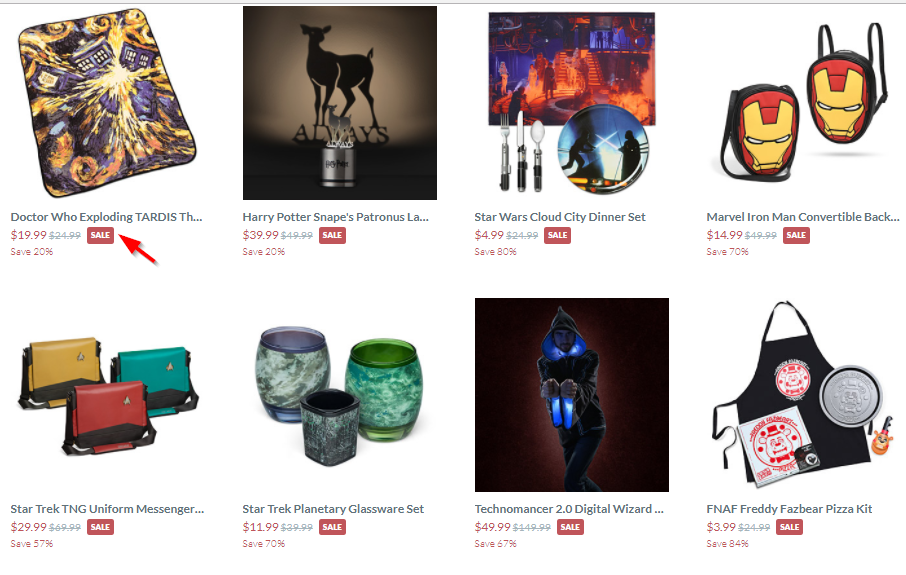View the FNAF Freddy Fazbear Pizza Kit image
Image resolution: width=906 pixels, height=575 pixels.
point(803,395)
